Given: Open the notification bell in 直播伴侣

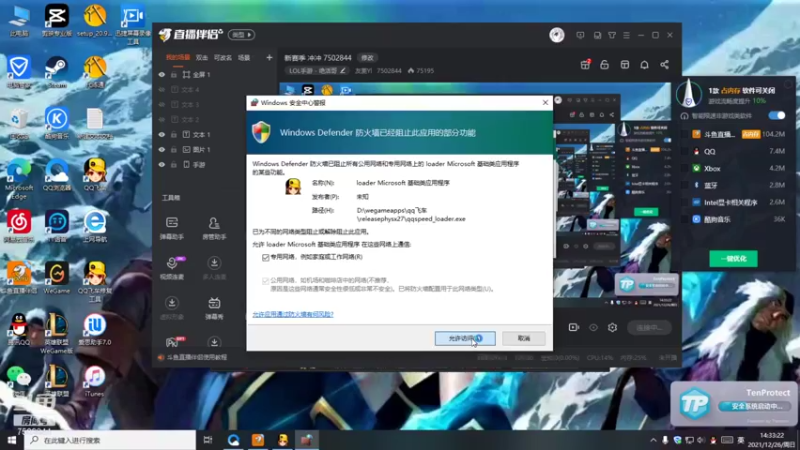Looking at the screenshot, I should [644, 65].
